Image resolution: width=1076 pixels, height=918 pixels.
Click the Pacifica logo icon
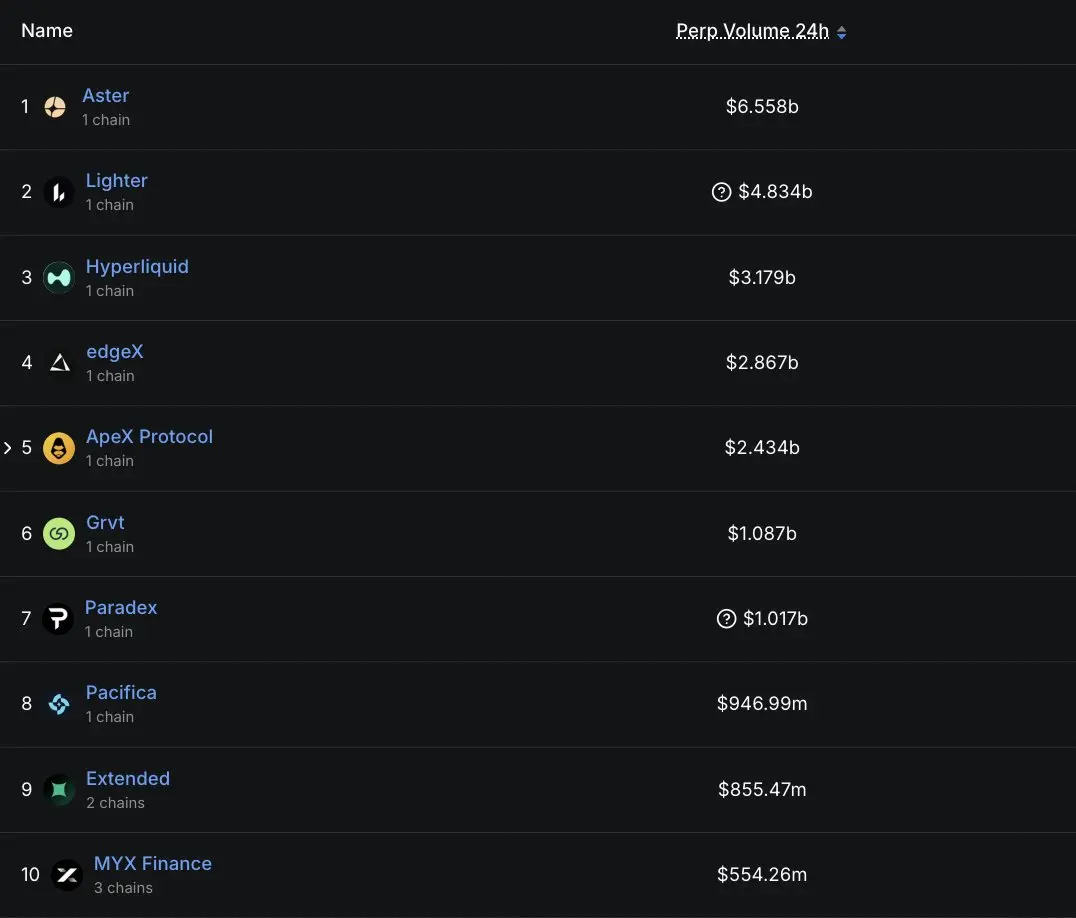click(59, 704)
